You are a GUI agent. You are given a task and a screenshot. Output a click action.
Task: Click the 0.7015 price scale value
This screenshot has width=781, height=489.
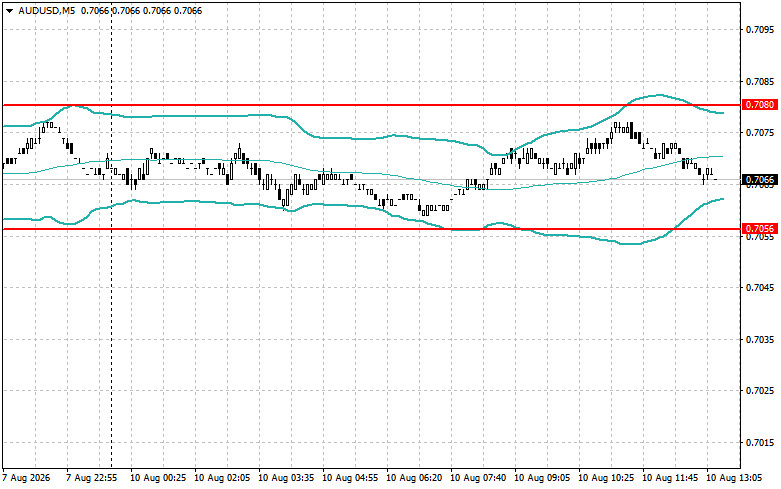760,442
